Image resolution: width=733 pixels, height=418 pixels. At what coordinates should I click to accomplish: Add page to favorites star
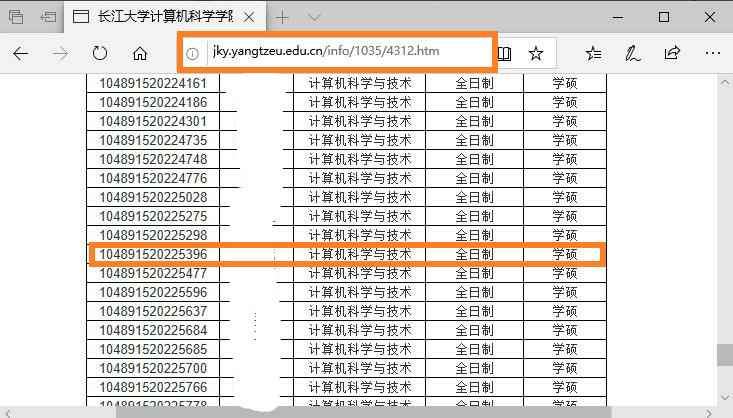tap(536, 53)
